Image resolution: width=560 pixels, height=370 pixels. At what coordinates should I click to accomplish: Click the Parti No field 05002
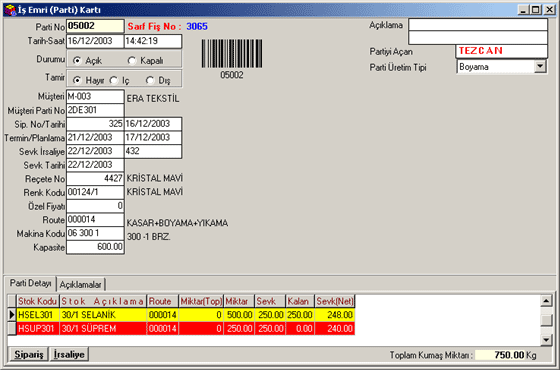[95, 26]
